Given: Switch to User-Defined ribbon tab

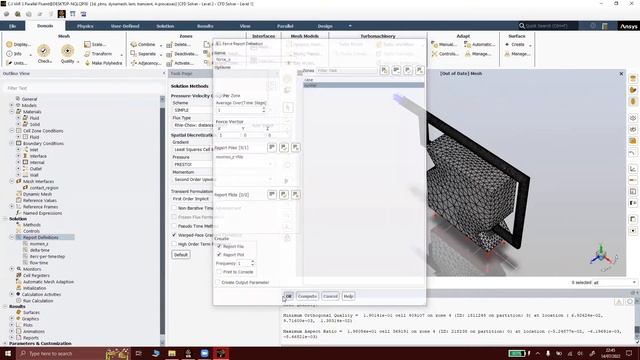Looking at the screenshot, I should [125, 26].
